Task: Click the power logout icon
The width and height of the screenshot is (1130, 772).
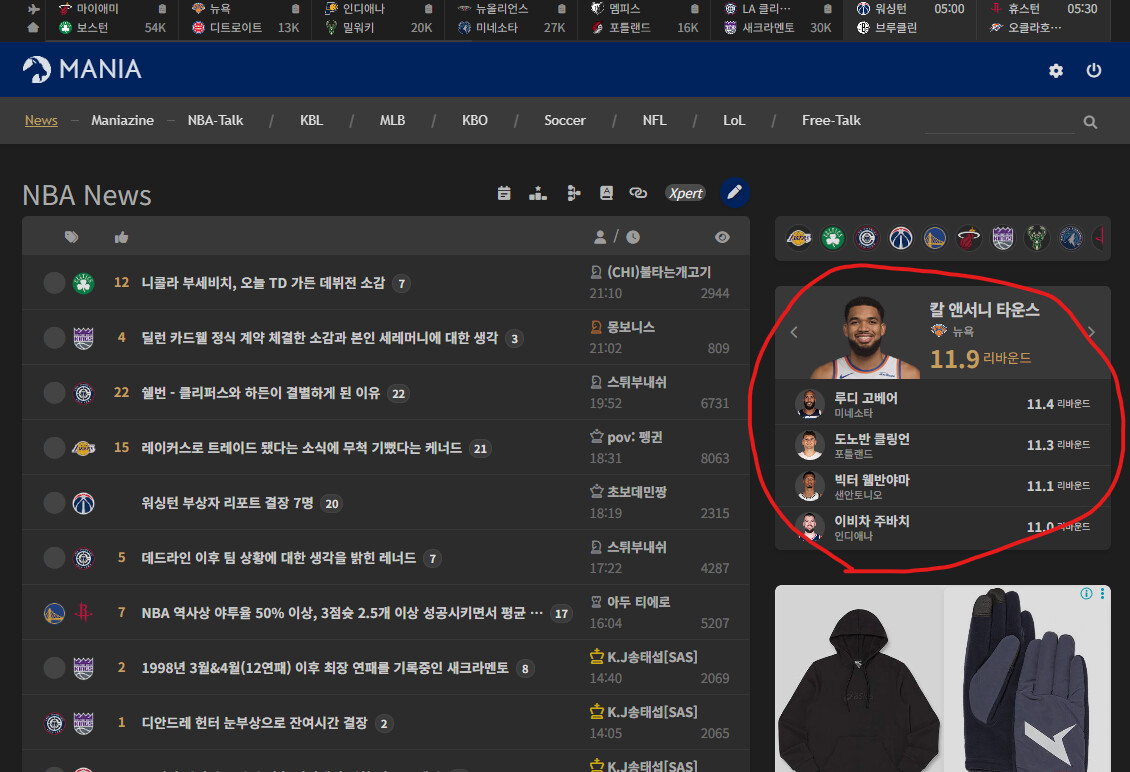Action: click(x=1094, y=71)
